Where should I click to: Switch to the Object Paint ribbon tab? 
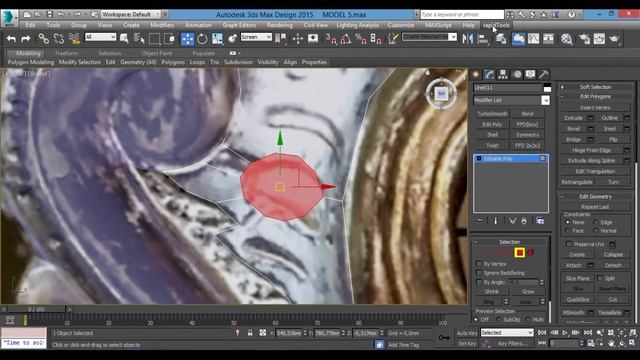[157, 53]
